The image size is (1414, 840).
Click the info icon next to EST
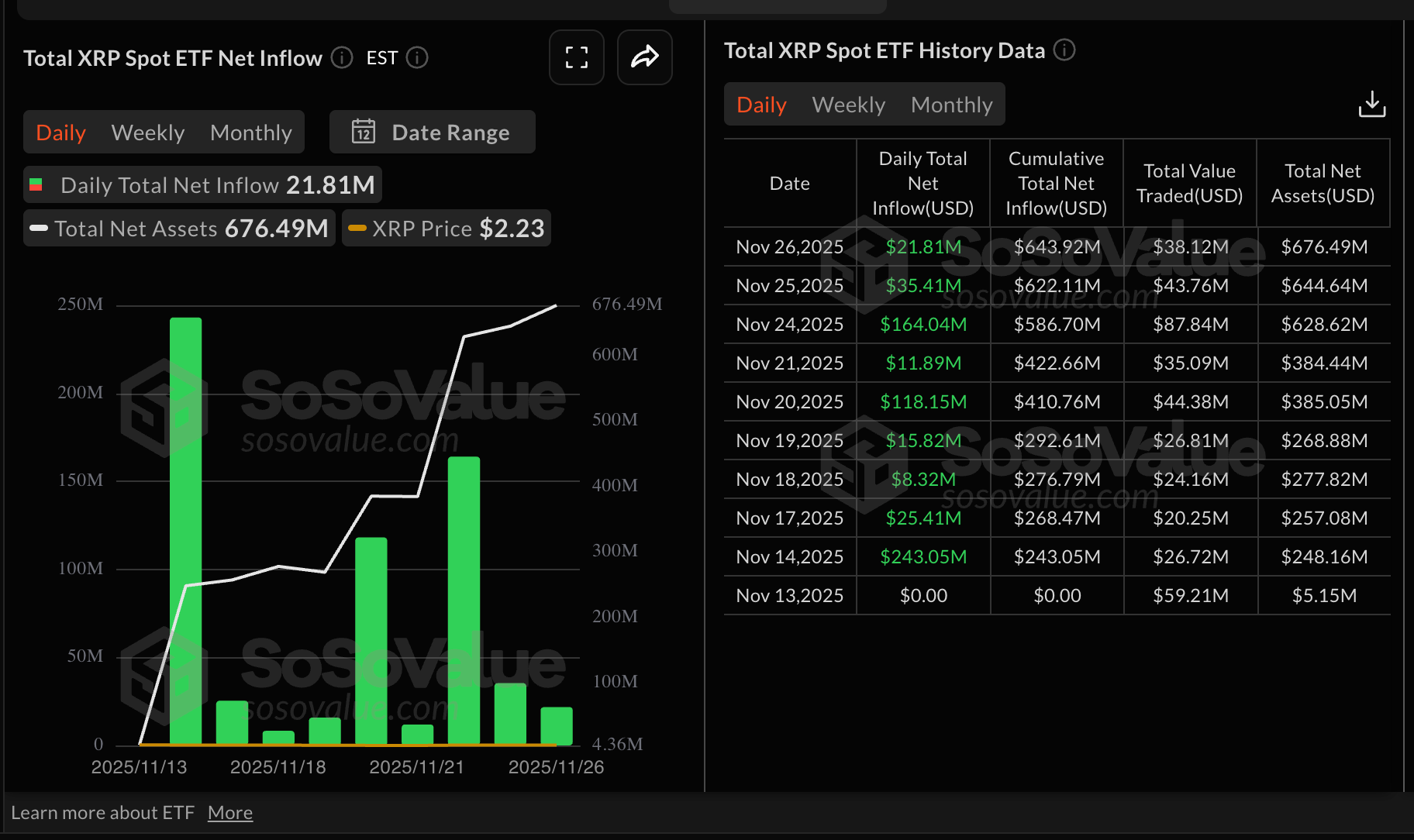(417, 57)
